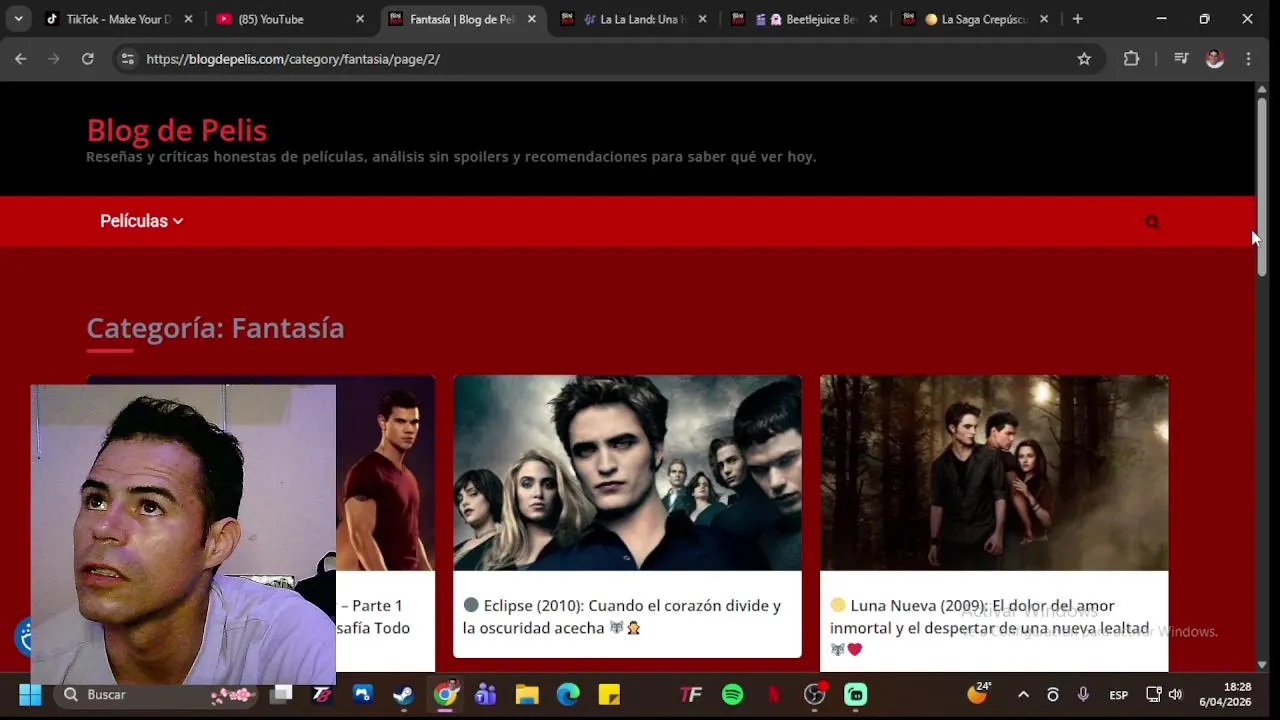Click the Eclipse movie poster thumbnail

click(627, 473)
